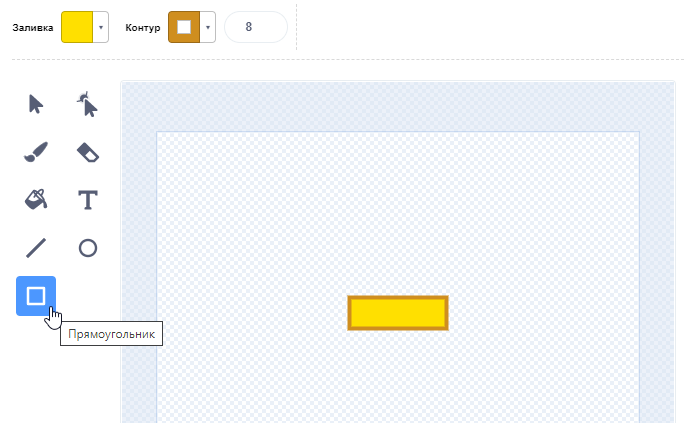Click the orange Контур outline color swatch

pyautogui.click(x=184, y=27)
